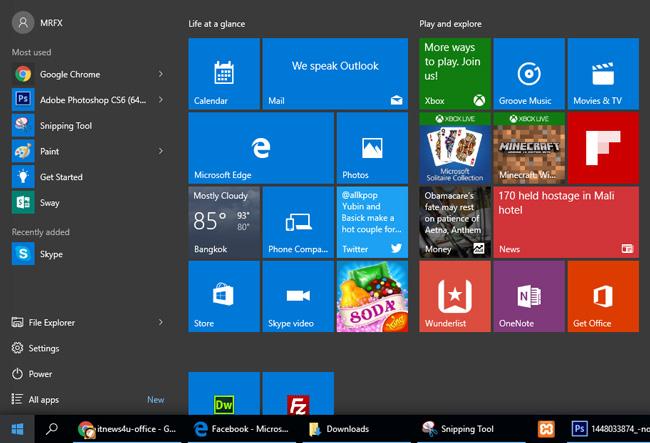This screenshot has height=443, width=650.
Task: Expand File Explorer jump list arrow
Action: (160, 322)
